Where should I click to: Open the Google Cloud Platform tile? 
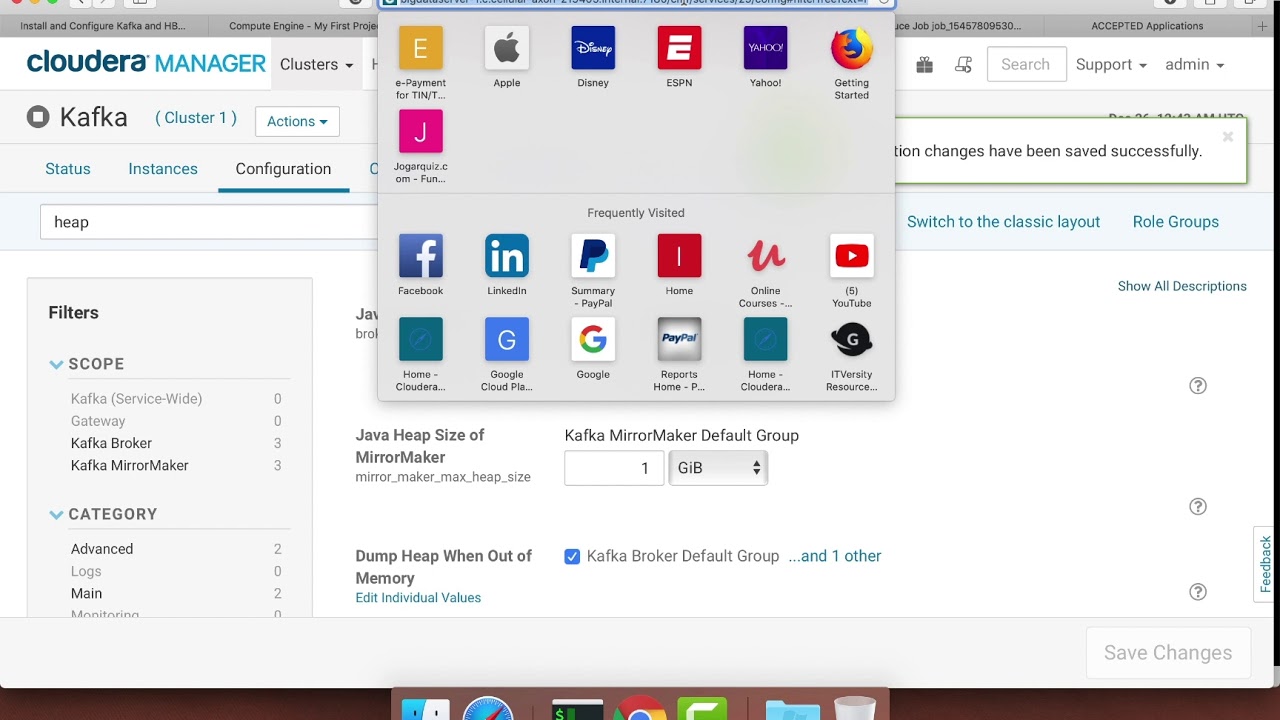click(507, 340)
